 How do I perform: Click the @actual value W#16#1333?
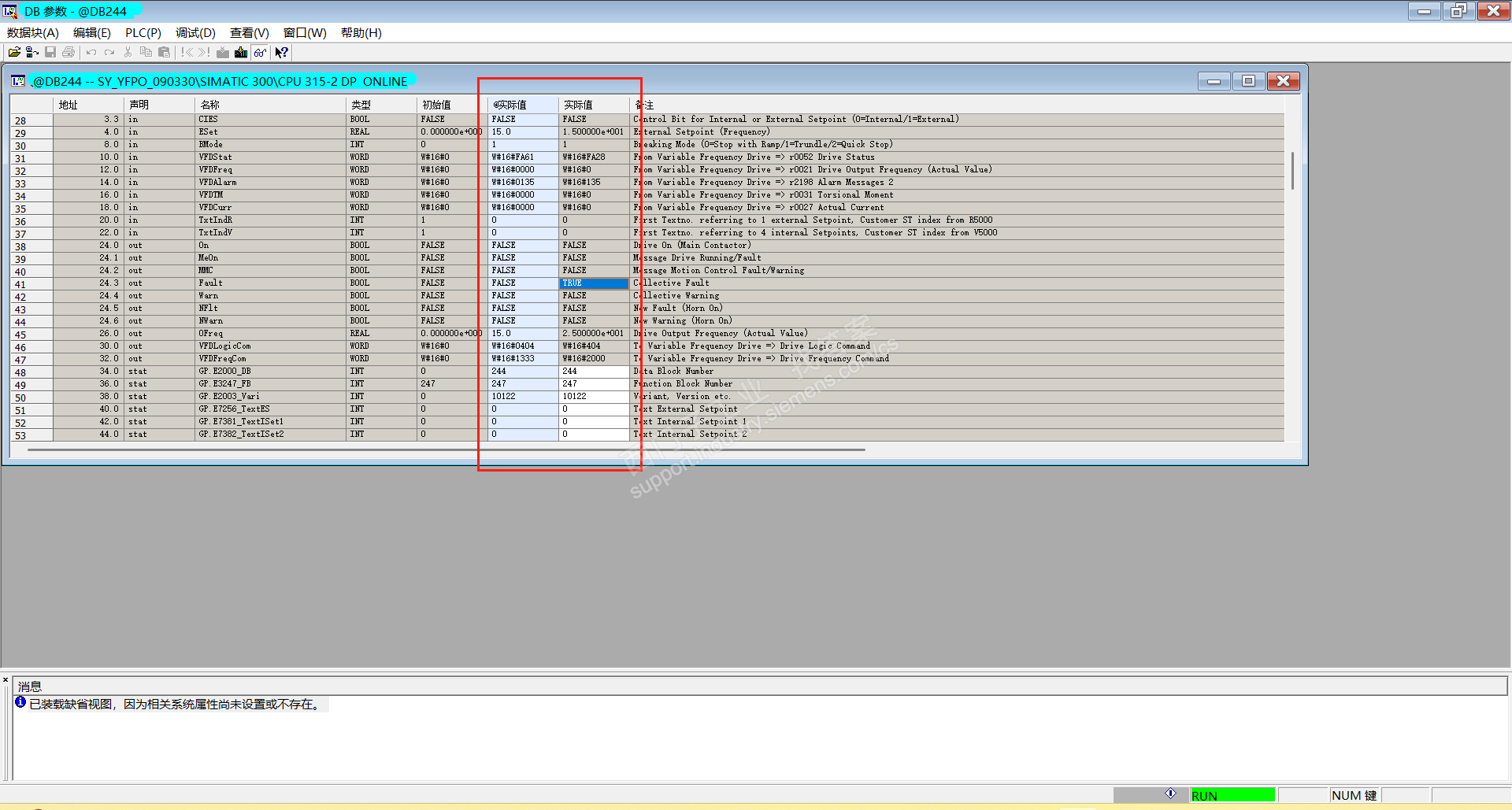[513, 359]
